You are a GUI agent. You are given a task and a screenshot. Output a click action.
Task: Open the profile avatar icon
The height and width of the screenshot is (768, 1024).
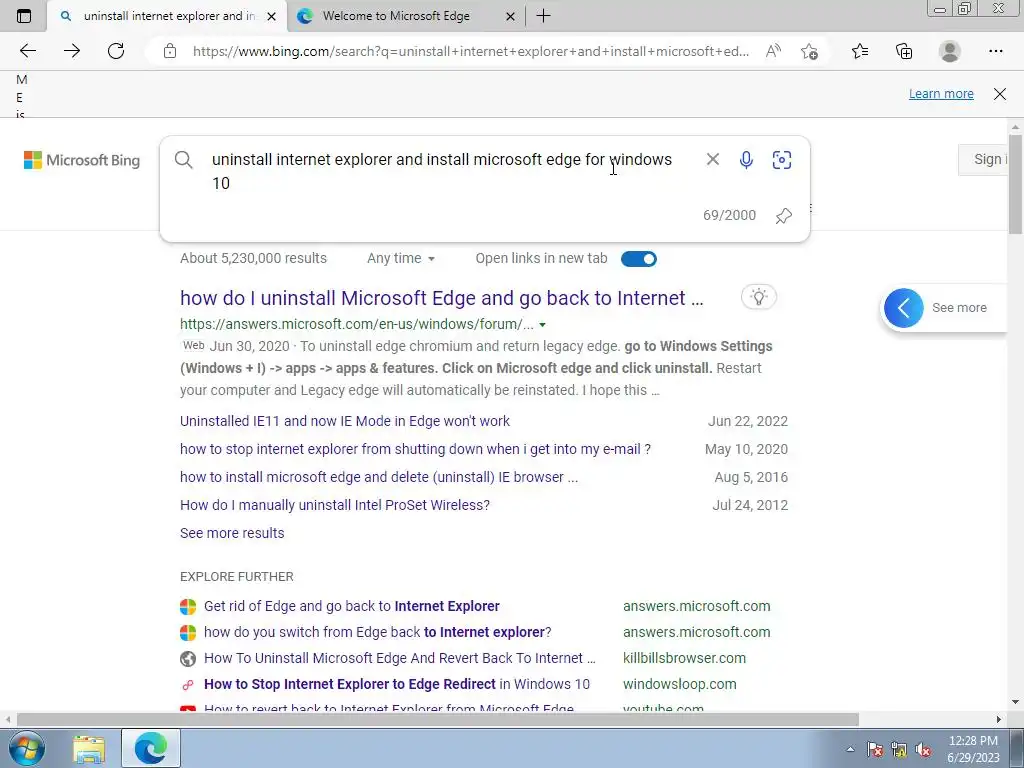[x=950, y=51]
